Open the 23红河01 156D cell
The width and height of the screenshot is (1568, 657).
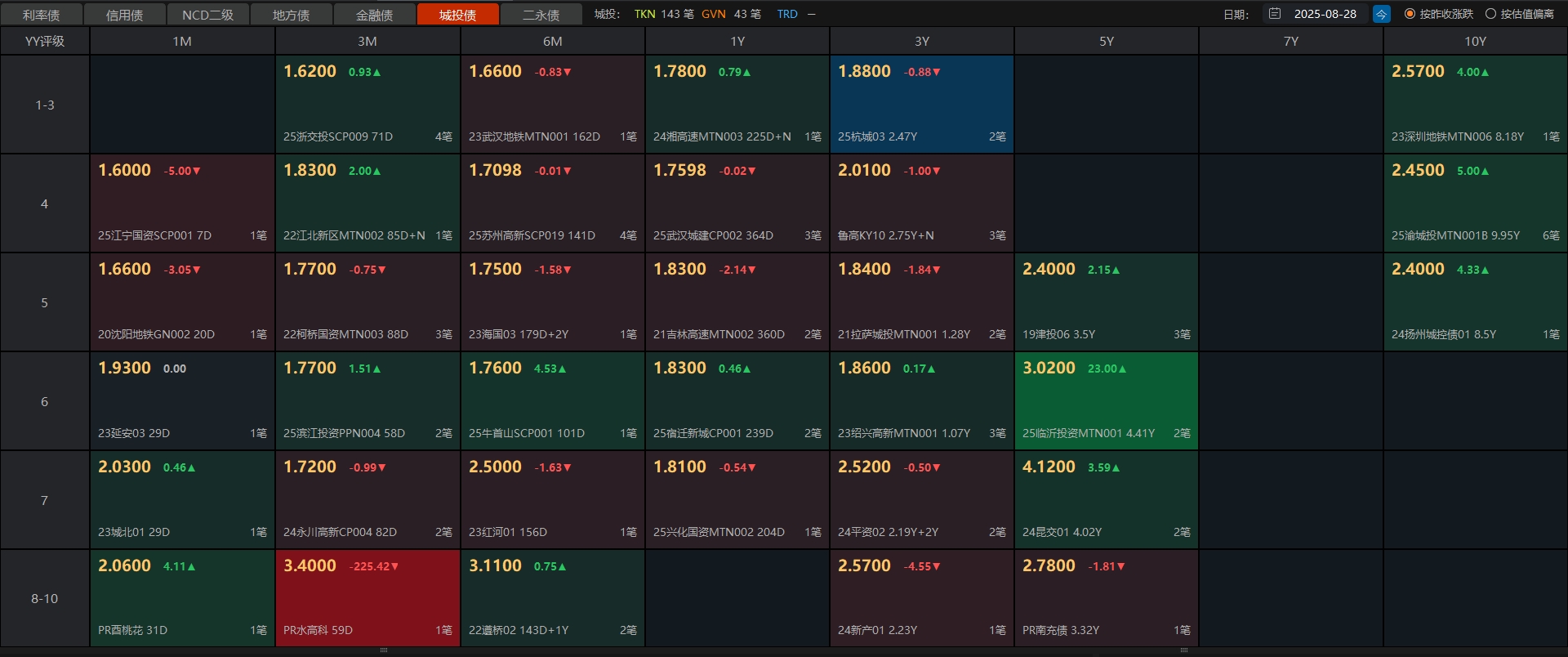pyautogui.click(x=552, y=500)
